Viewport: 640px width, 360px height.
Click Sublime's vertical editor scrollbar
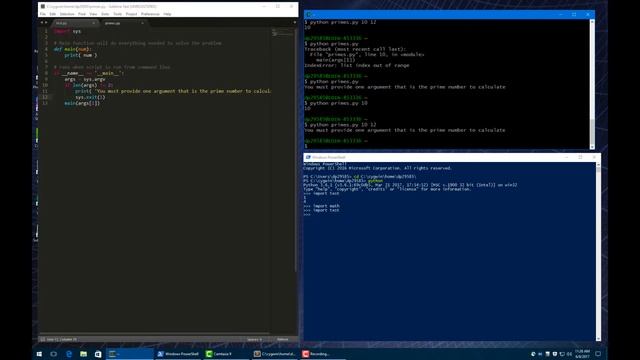tap(296, 149)
